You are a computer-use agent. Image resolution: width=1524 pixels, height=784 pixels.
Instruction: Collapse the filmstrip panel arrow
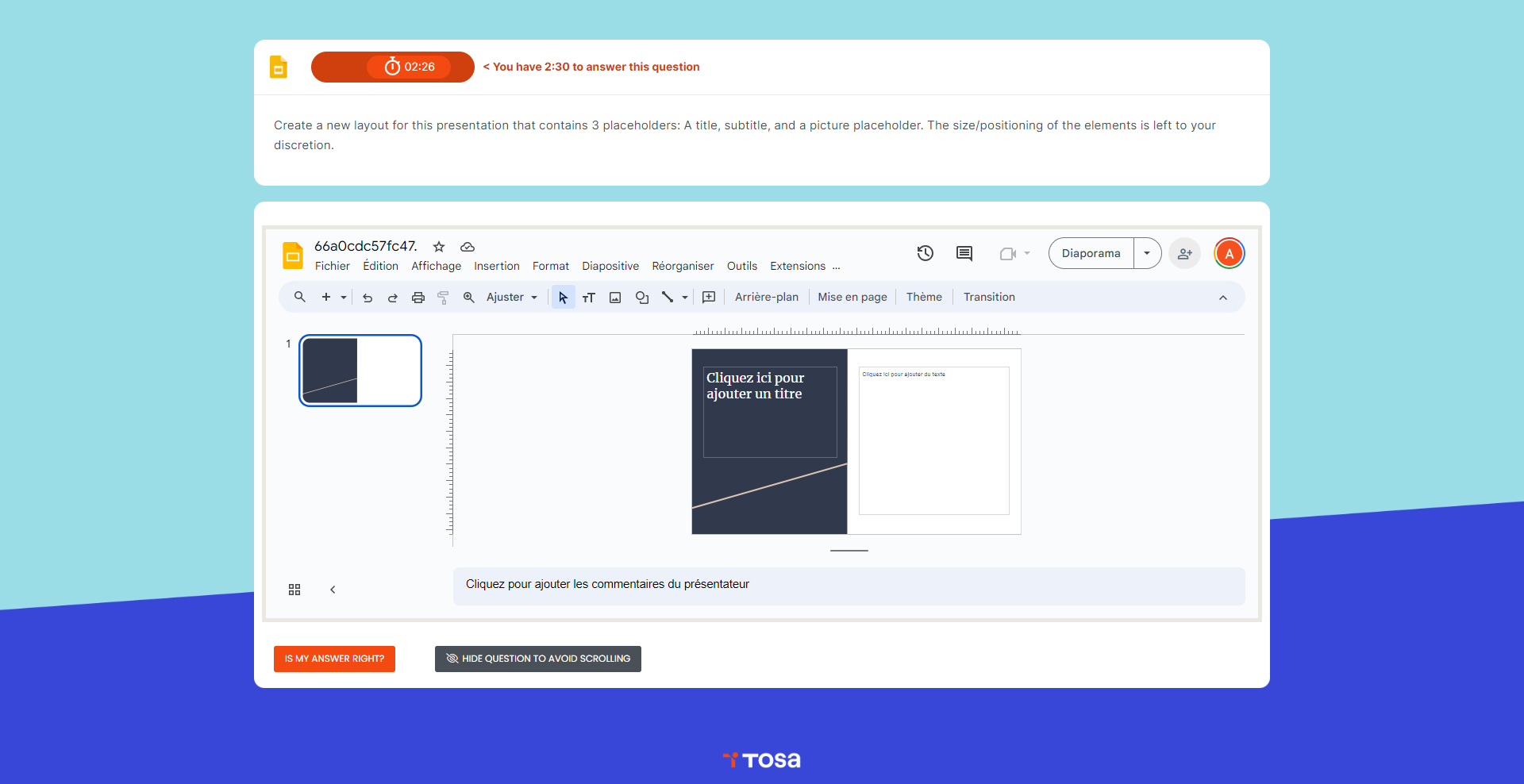click(x=333, y=590)
